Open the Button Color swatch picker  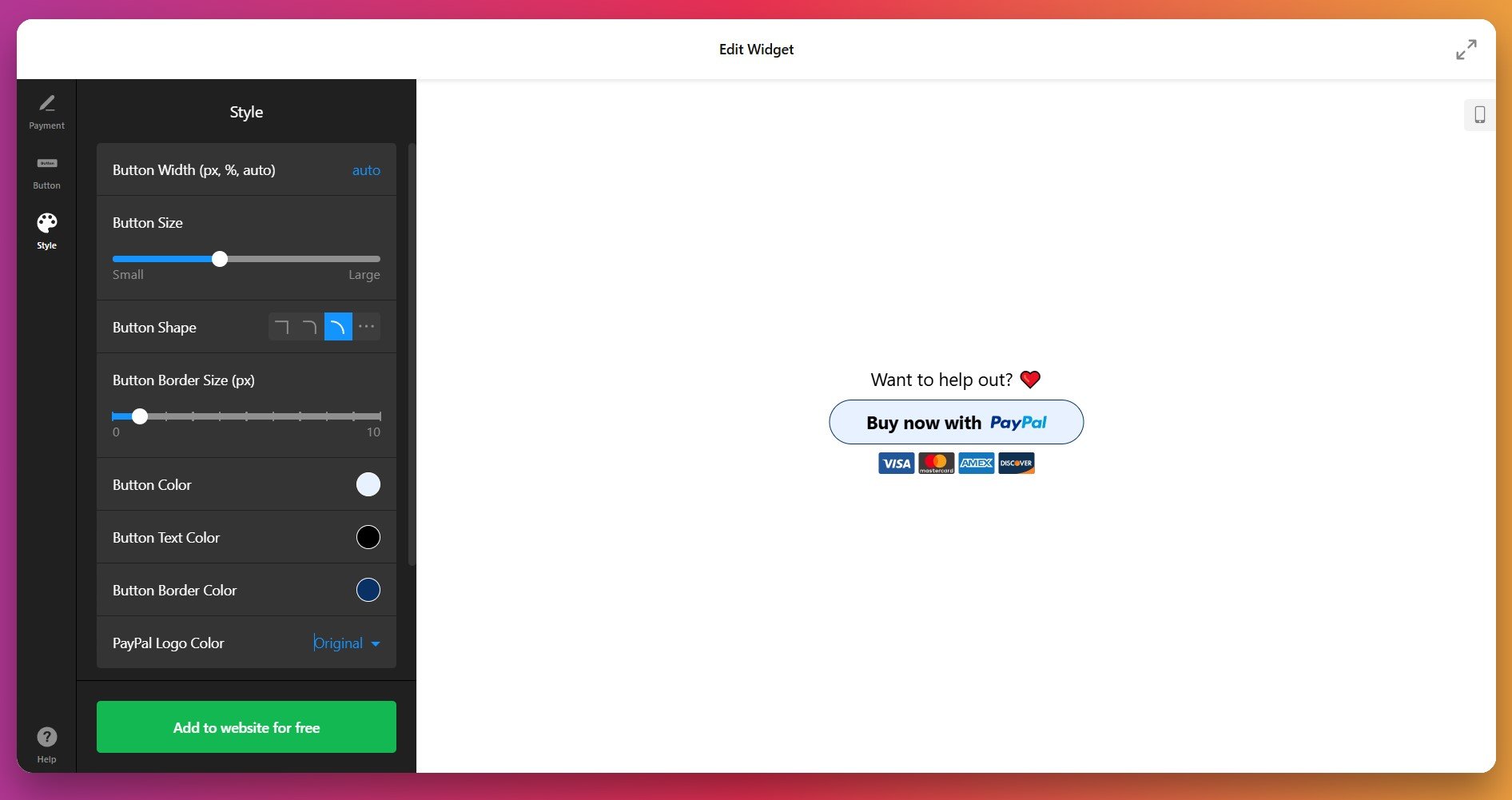(x=368, y=484)
